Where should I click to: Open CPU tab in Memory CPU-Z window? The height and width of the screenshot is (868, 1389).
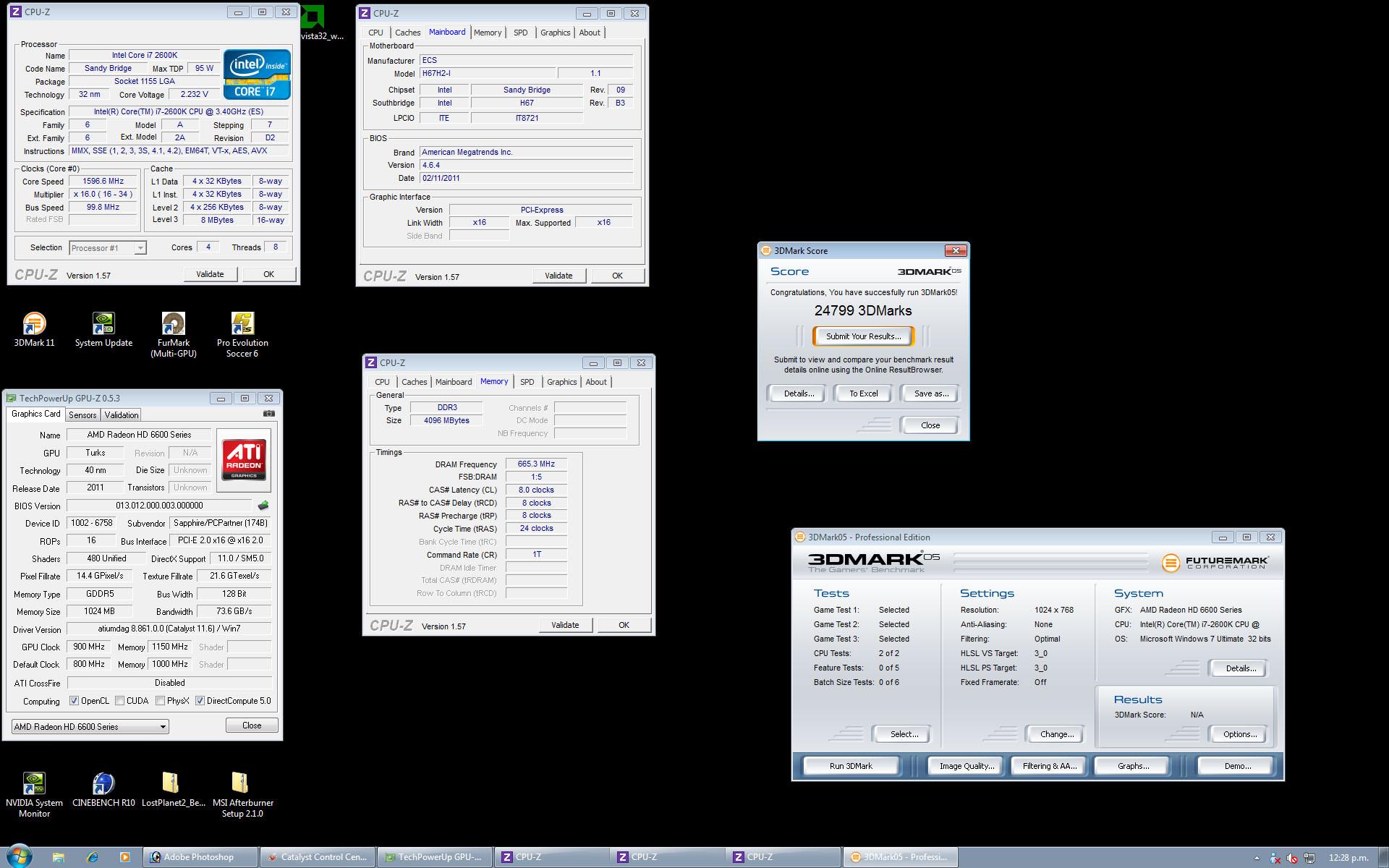point(382,382)
